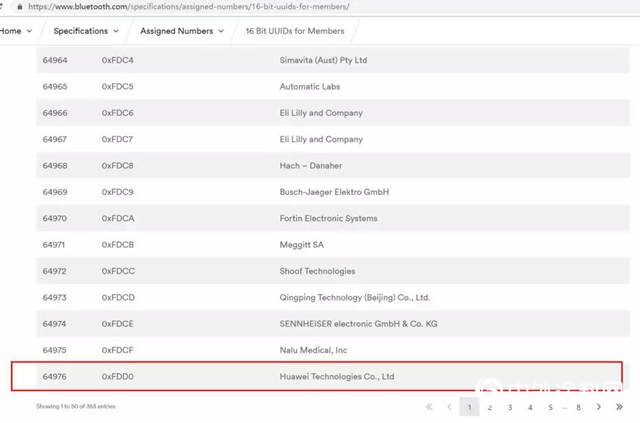The image size is (640, 423).
Task: Go to pagination page 4
Action: click(x=530, y=407)
